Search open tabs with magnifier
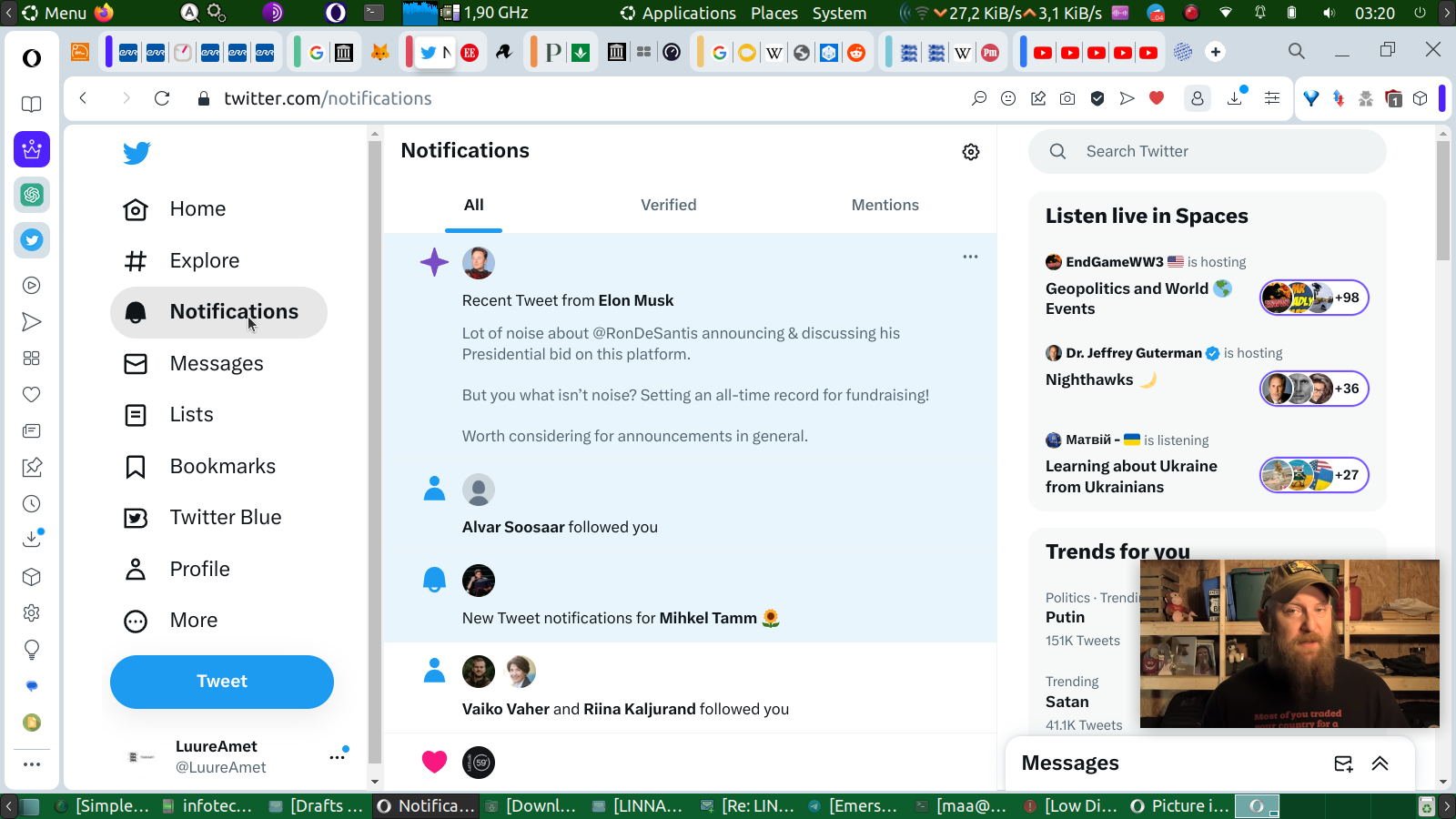 (1297, 52)
